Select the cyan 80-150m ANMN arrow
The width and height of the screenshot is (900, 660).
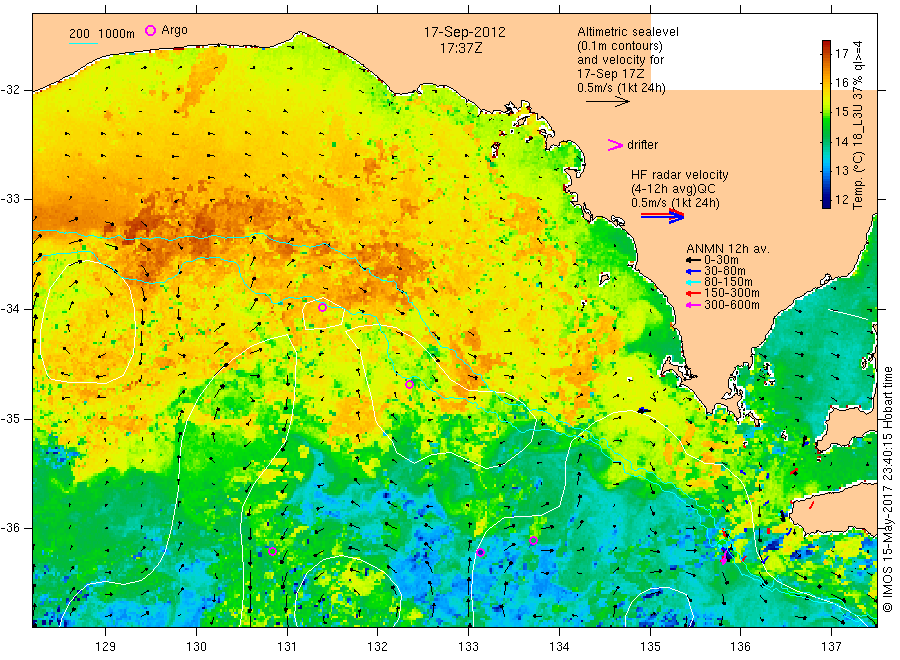[693, 282]
